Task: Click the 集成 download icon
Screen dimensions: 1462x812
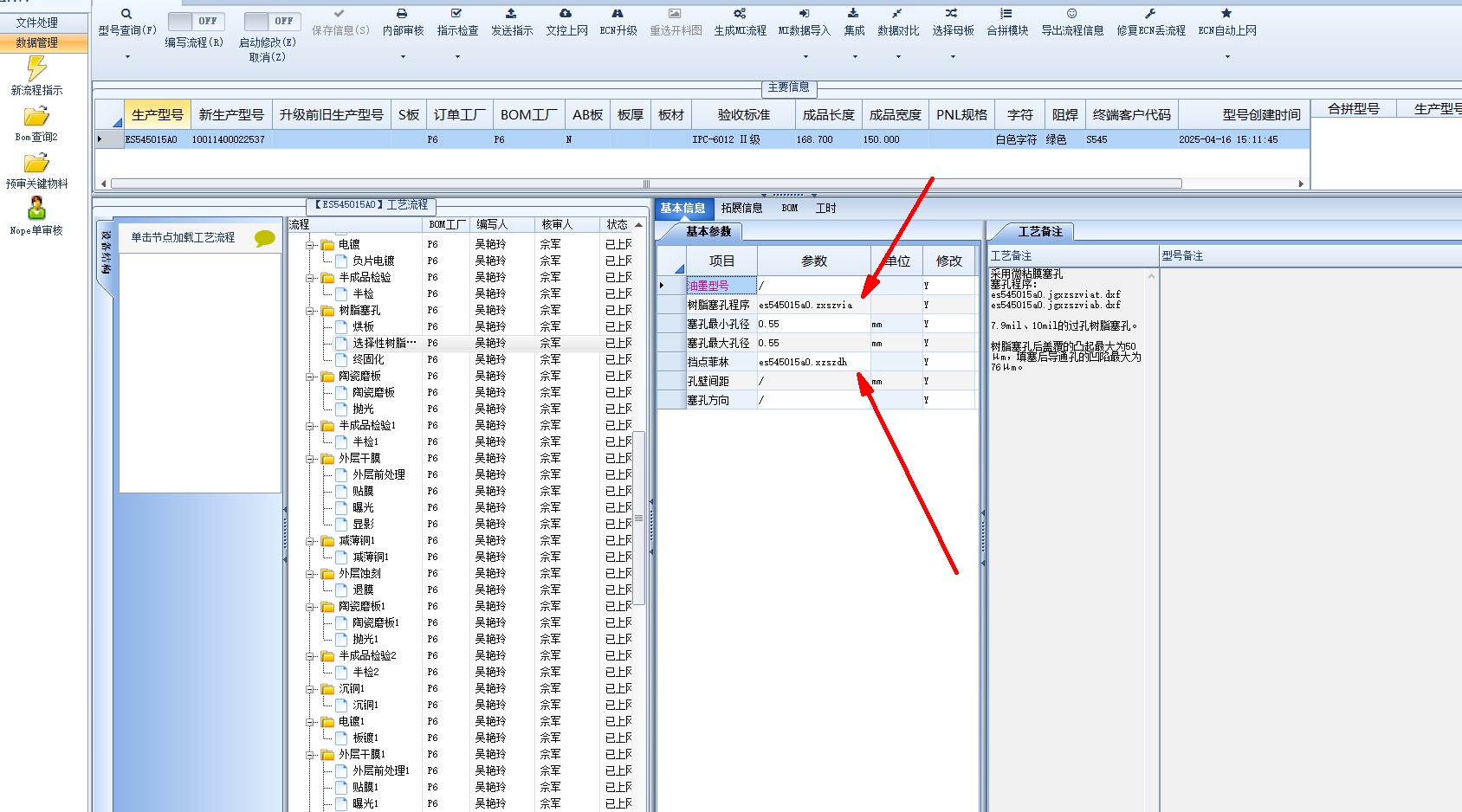Action: pos(853,14)
